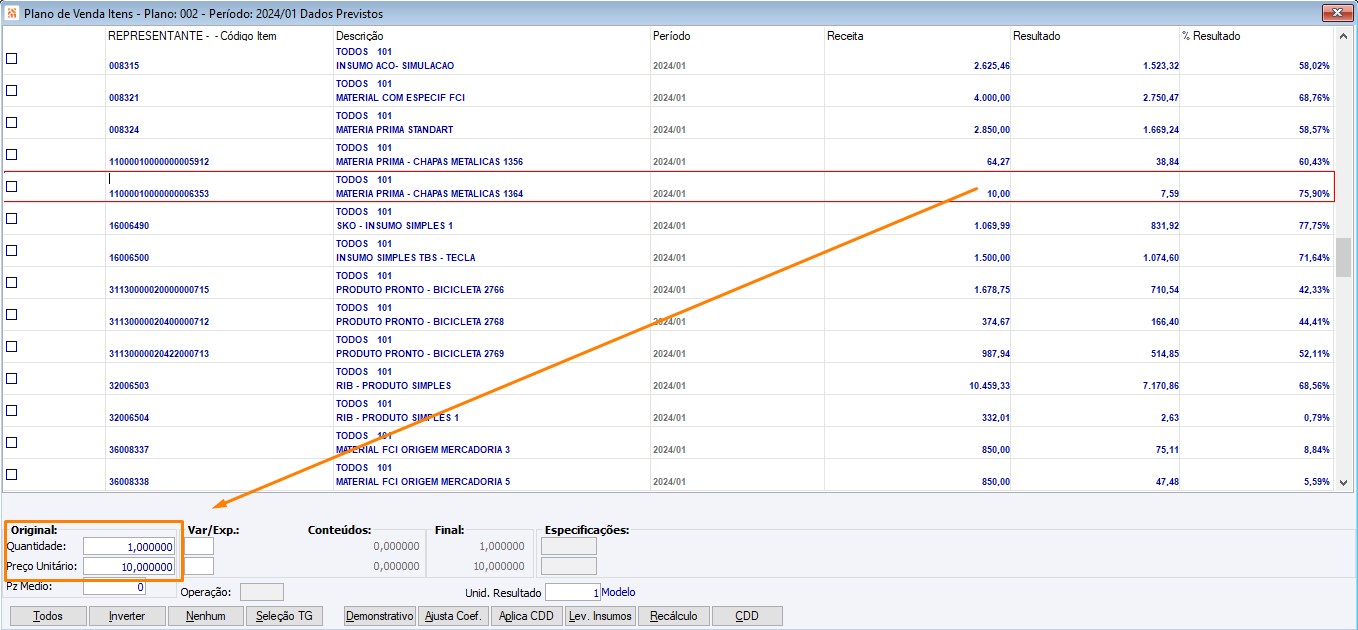The width and height of the screenshot is (1358, 630).
Task: Open the Demonstrativo button
Action: 380,616
